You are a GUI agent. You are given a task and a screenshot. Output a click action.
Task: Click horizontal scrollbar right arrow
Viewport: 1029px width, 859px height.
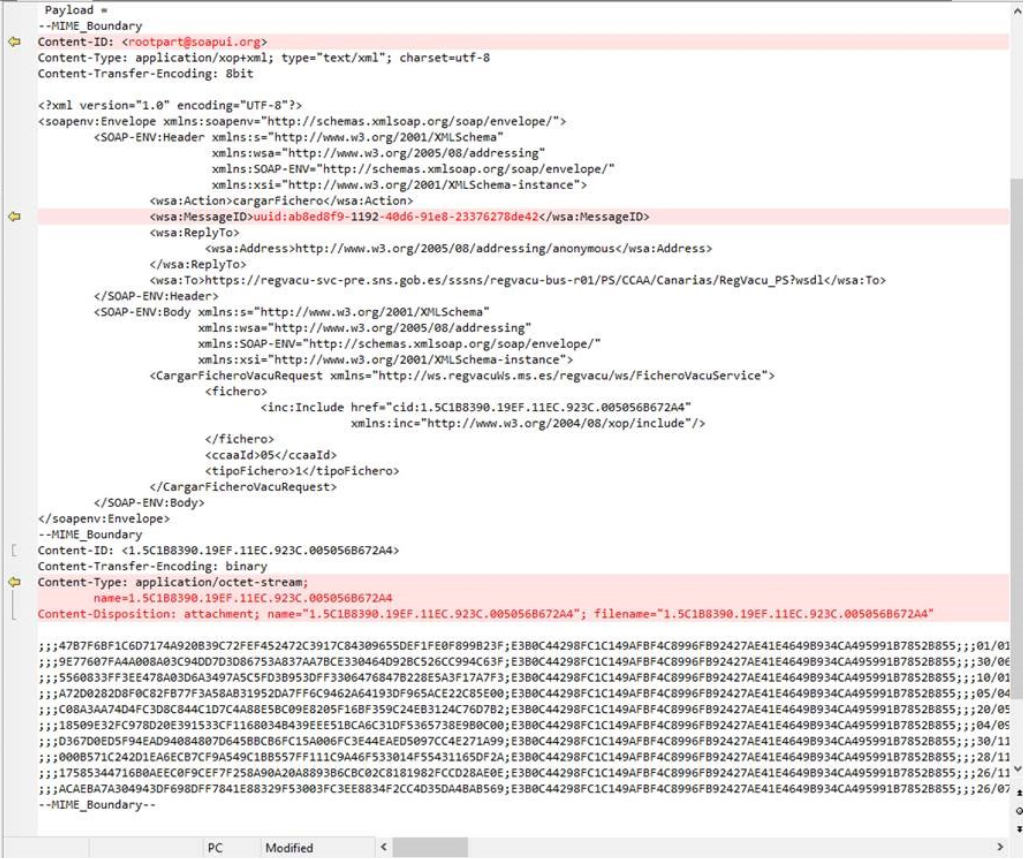(1002, 848)
